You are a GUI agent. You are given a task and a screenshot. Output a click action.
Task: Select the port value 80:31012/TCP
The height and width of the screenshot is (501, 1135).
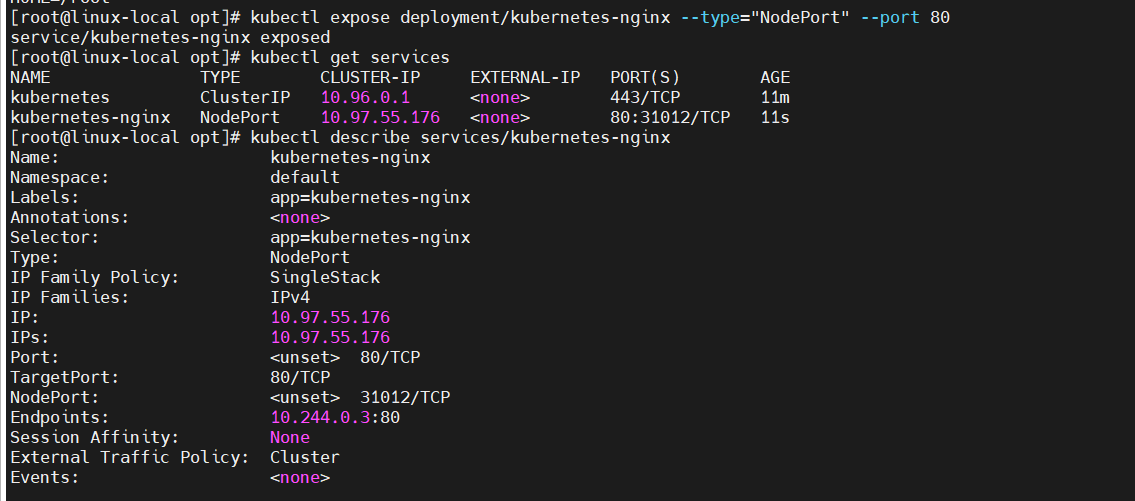[670, 117]
